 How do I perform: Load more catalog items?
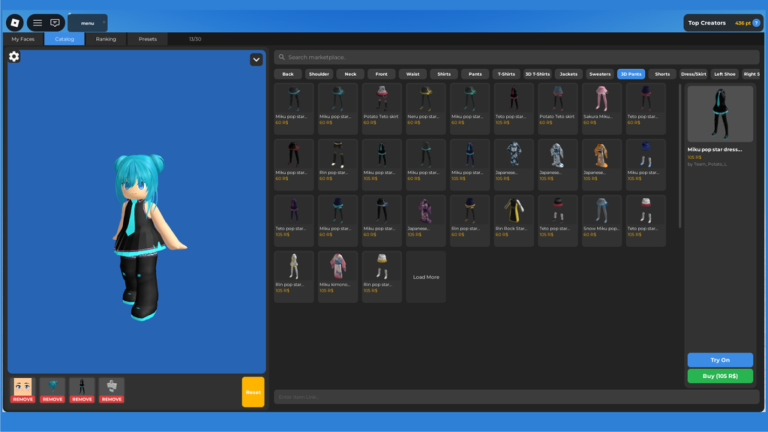[x=426, y=277]
